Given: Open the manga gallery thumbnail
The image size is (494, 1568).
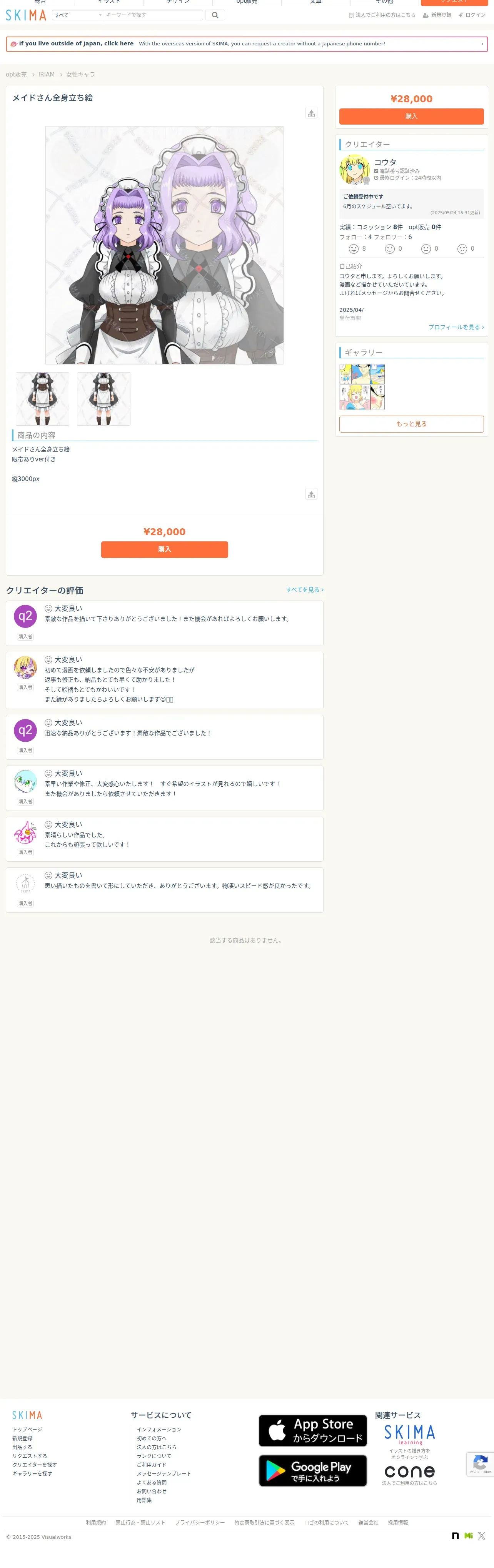Looking at the screenshot, I should [x=362, y=386].
